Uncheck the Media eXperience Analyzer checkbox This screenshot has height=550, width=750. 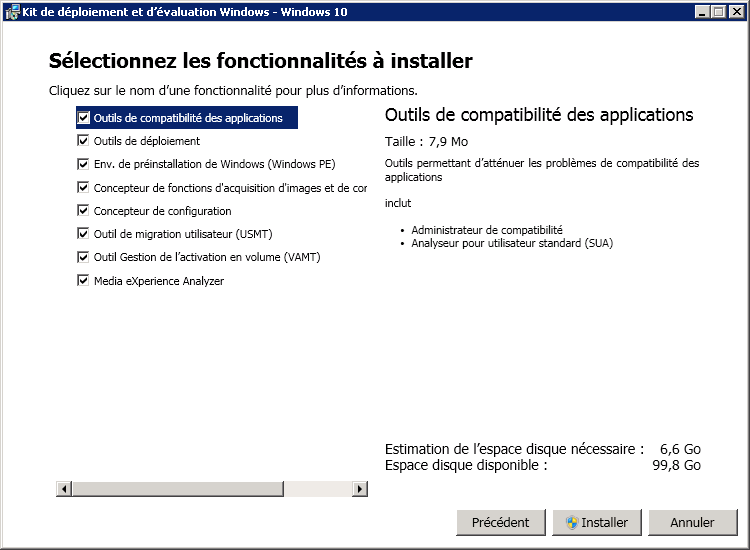pyautogui.click(x=84, y=281)
